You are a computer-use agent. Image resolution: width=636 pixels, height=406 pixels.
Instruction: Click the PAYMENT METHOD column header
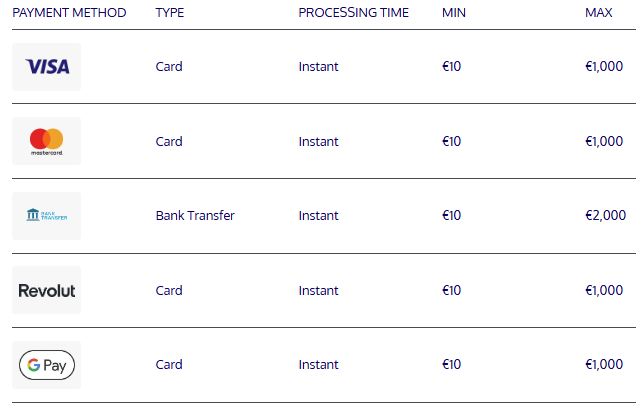pyautogui.click(x=69, y=13)
